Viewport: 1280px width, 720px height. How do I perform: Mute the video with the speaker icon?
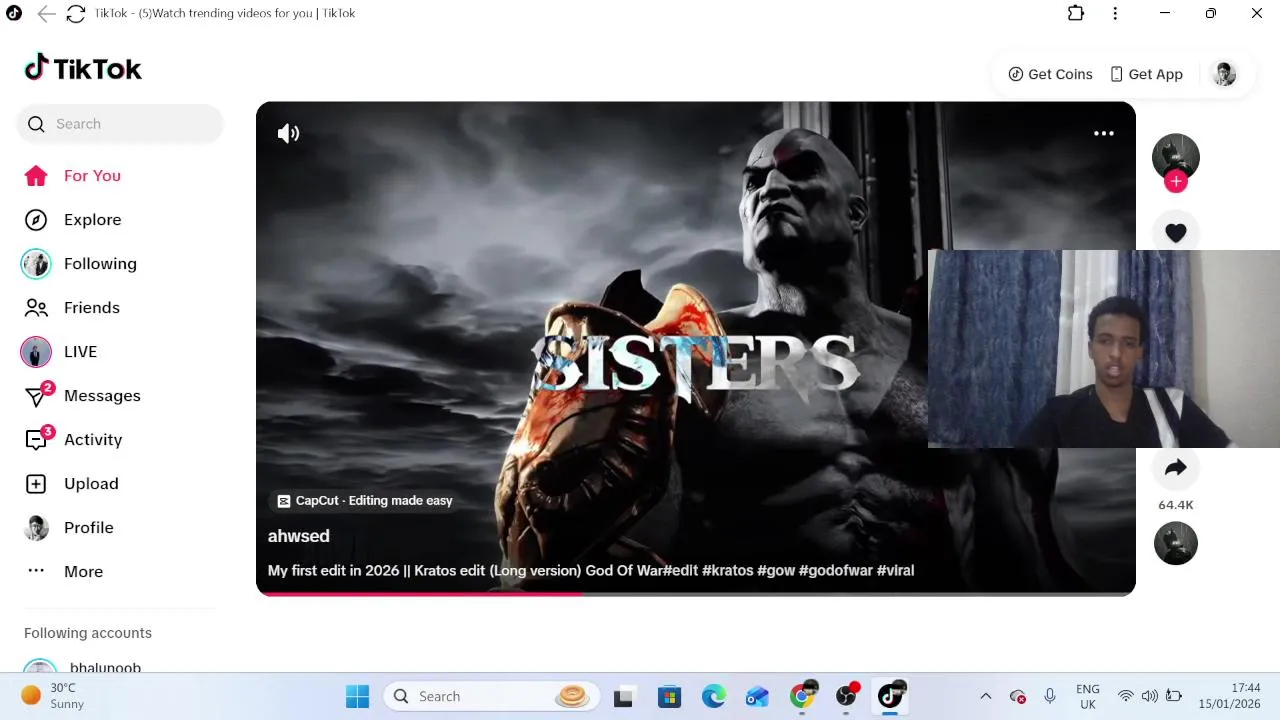pyautogui.click(x=288, y=133)
